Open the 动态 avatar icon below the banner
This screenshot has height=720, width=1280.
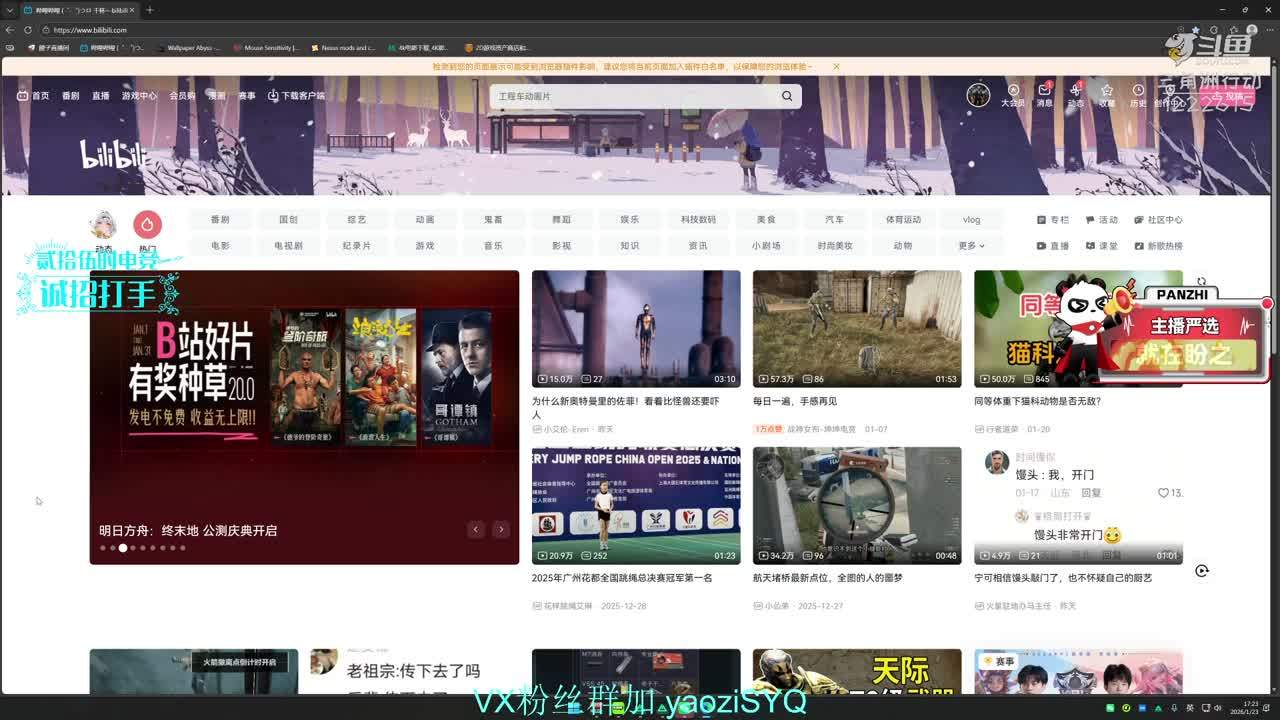pyautogui.click(x=103, y=225)
